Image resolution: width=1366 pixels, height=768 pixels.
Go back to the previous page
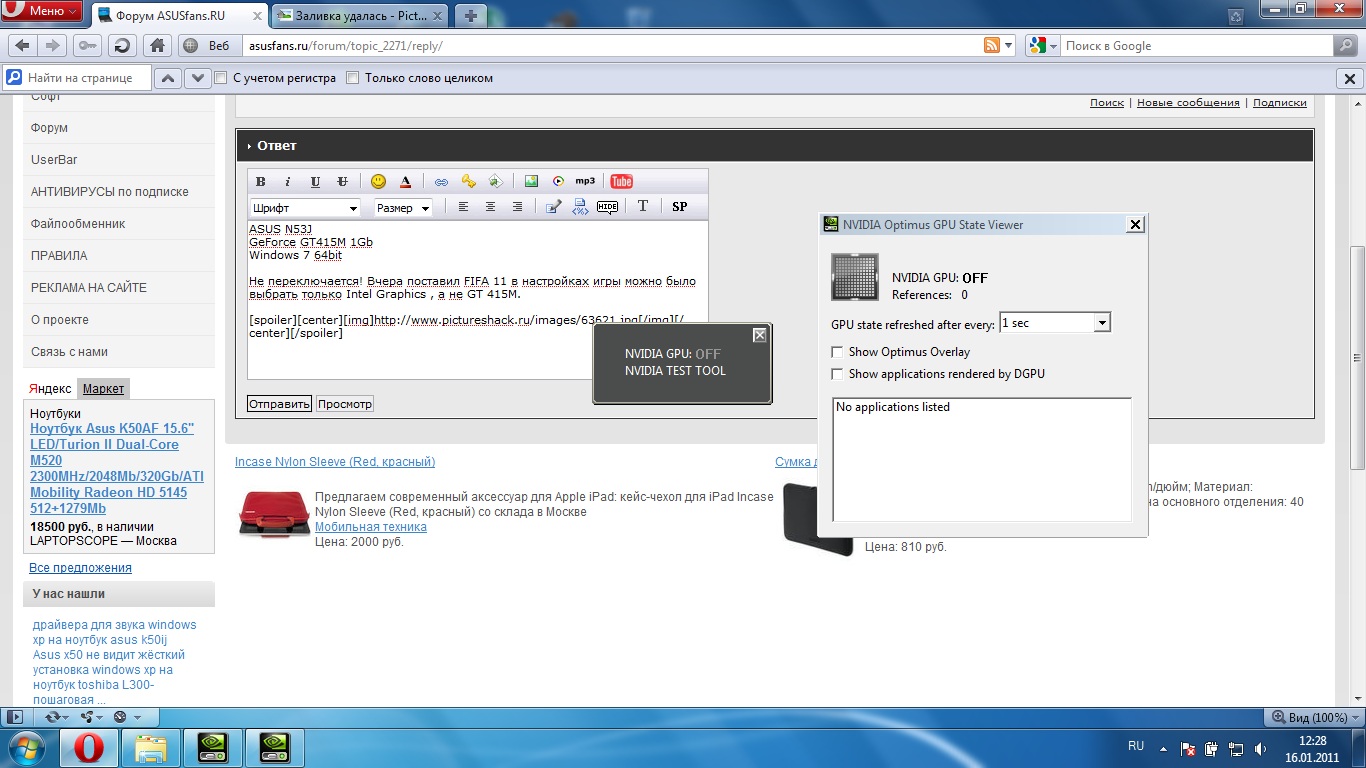(x=22, y=46)
